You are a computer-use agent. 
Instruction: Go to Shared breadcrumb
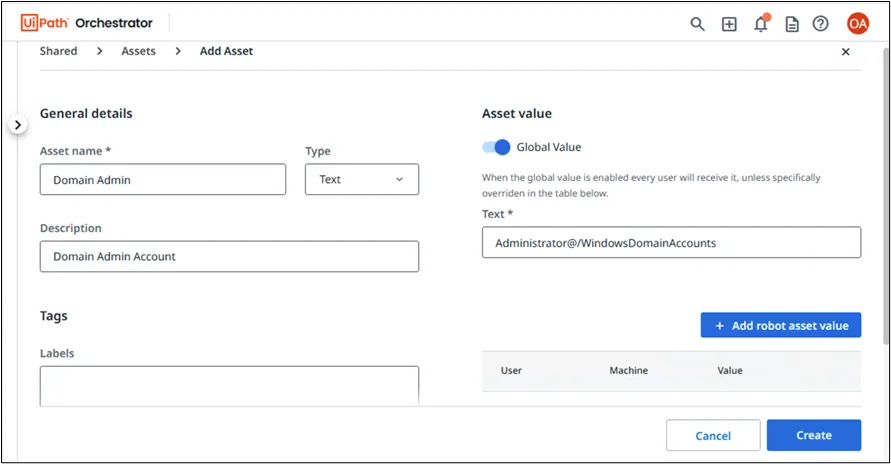(59, 51)
